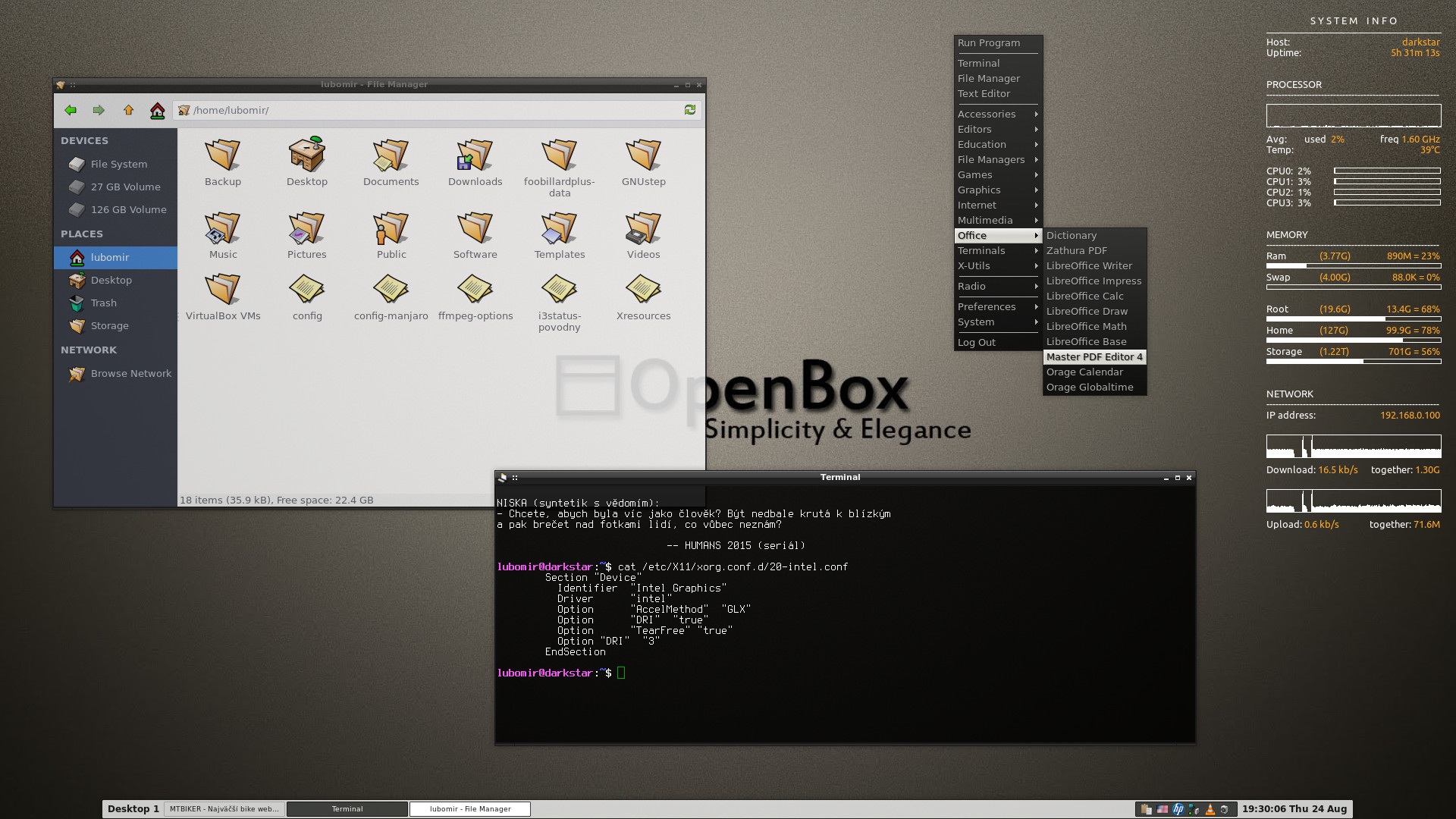The width and height of the screenshot is (1456, 819).
Task: Open the GNUstep folder
Action: click(x=644, y=162)
